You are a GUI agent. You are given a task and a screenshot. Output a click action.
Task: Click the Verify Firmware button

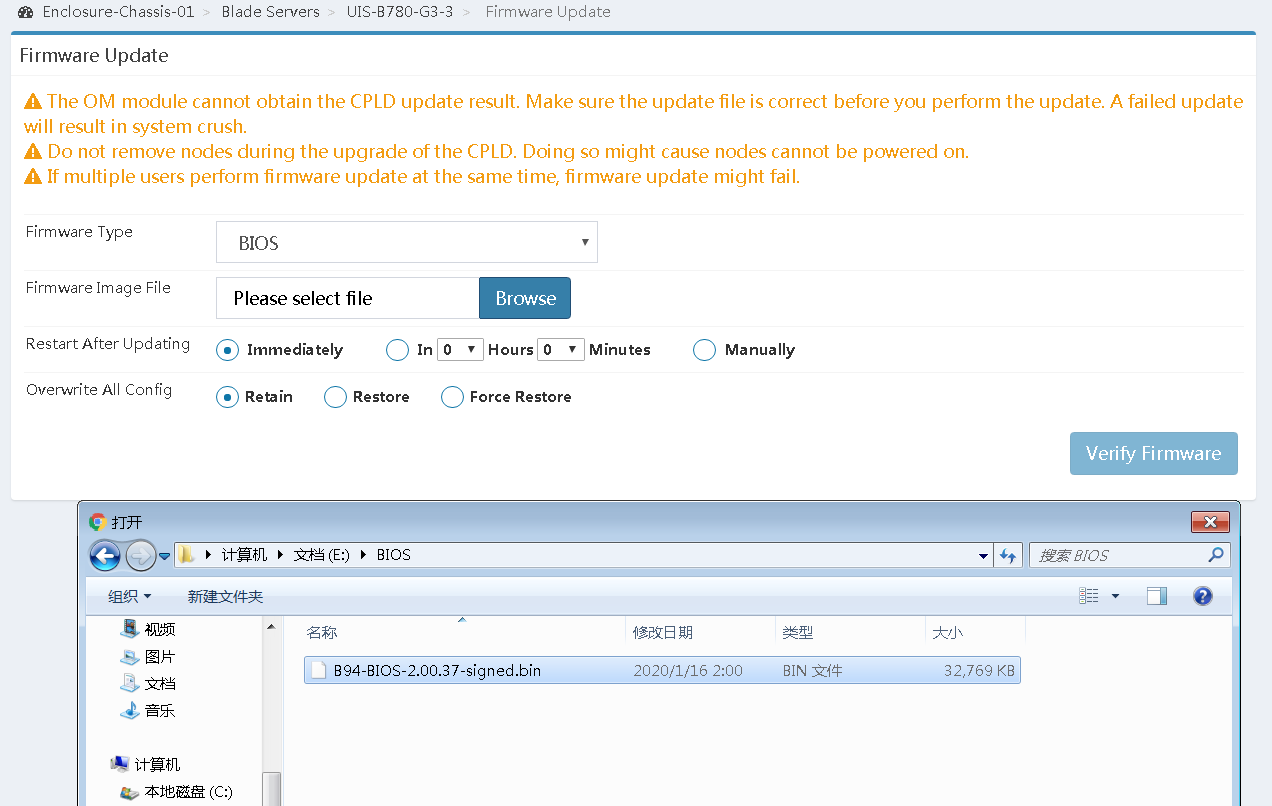point(1154,453)
